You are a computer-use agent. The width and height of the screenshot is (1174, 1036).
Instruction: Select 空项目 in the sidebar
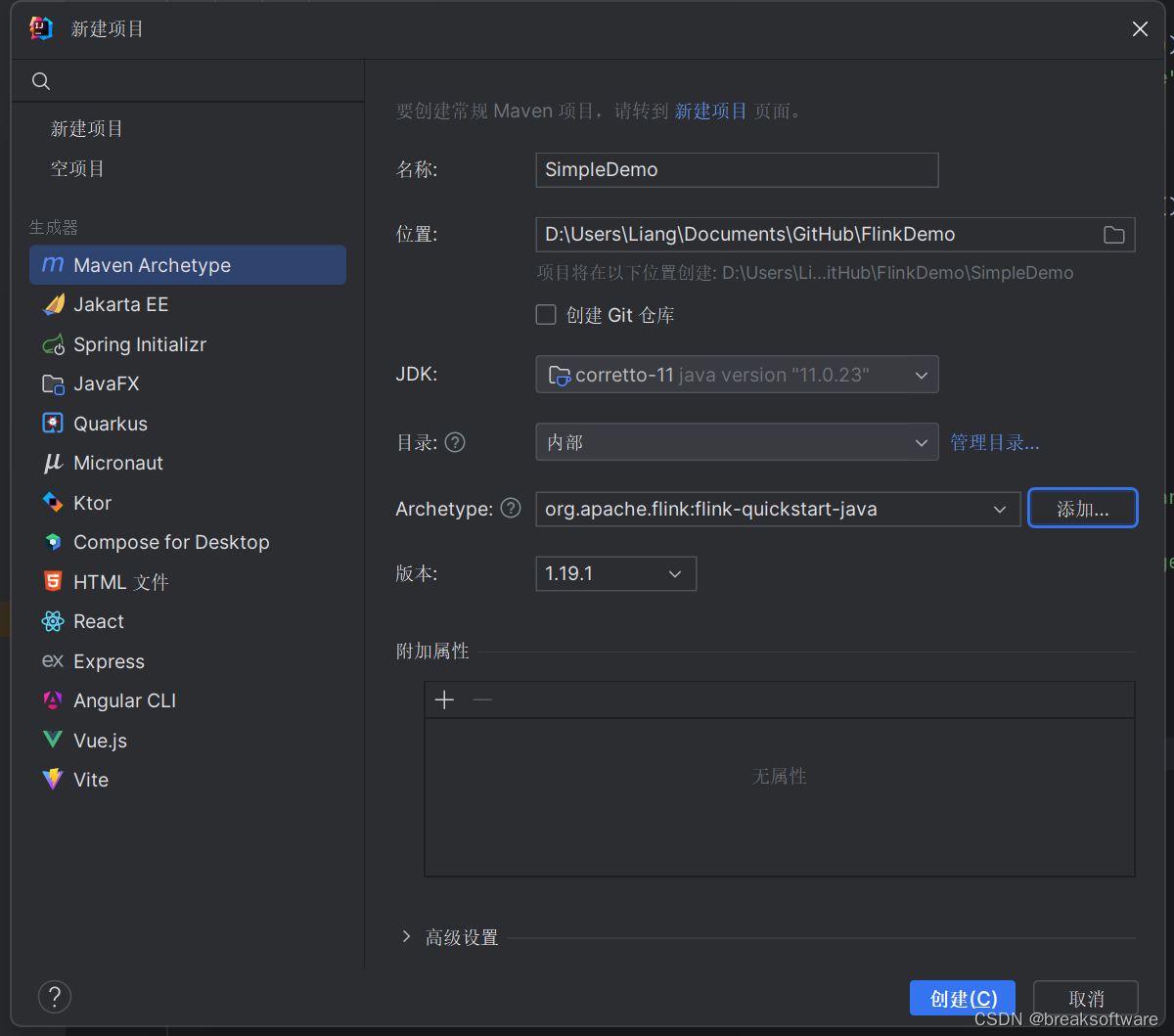[x=76, y=167]
